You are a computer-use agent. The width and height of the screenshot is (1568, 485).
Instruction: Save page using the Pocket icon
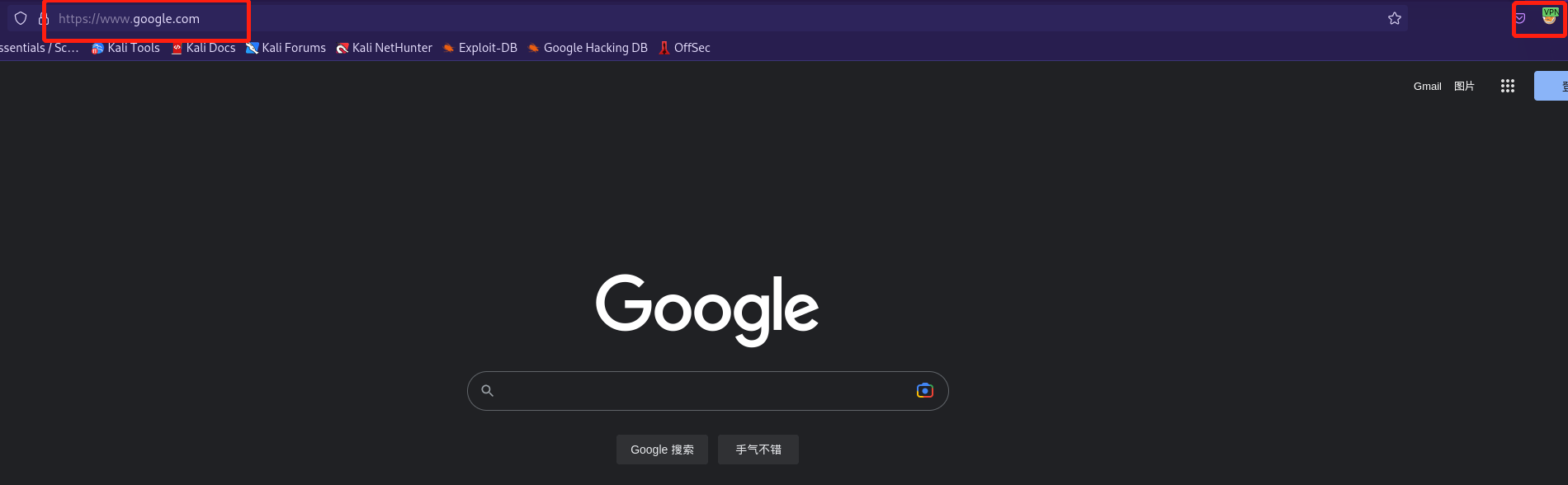click(x=1520, y=18)
